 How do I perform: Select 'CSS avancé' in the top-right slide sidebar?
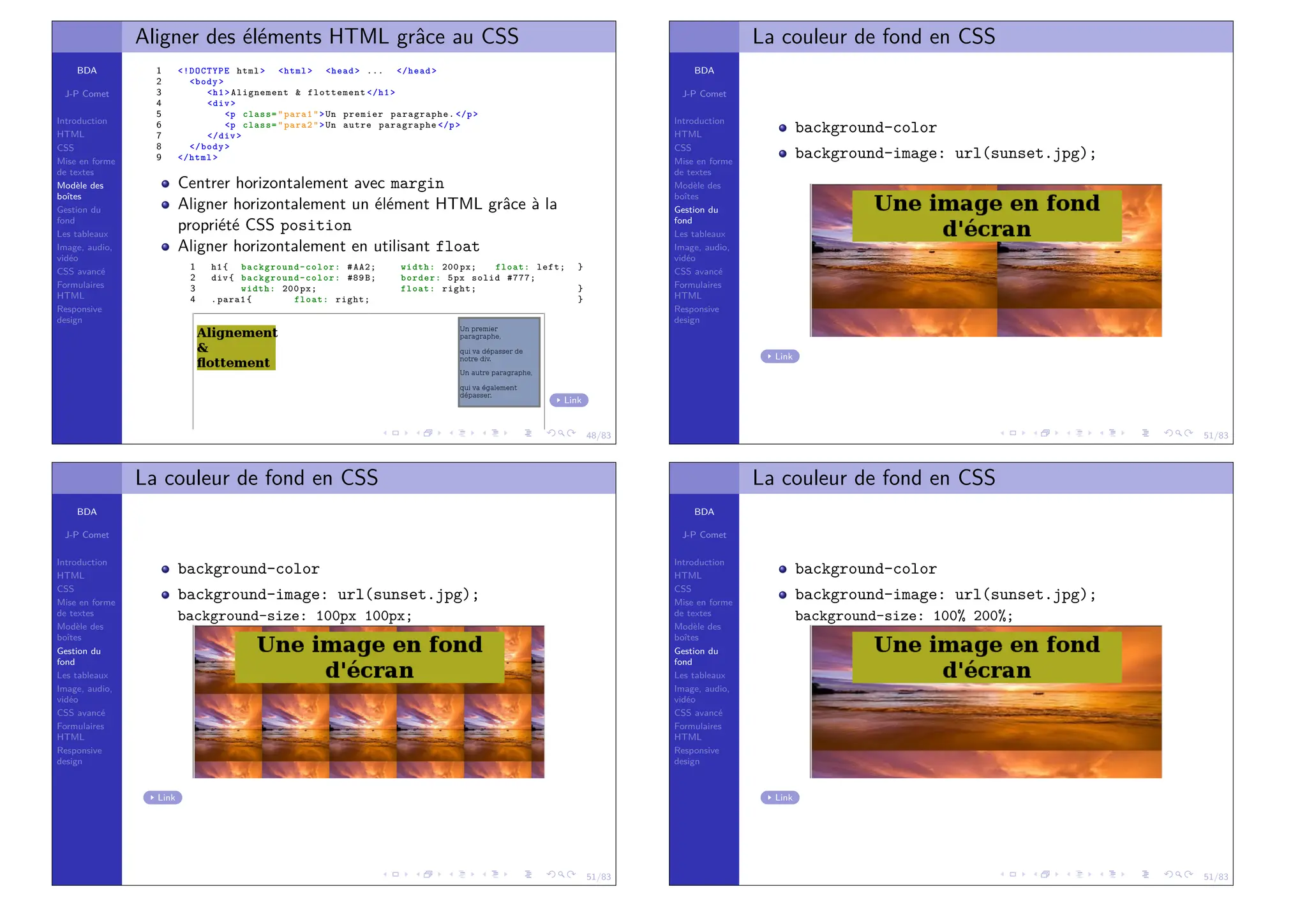(698, 272)
